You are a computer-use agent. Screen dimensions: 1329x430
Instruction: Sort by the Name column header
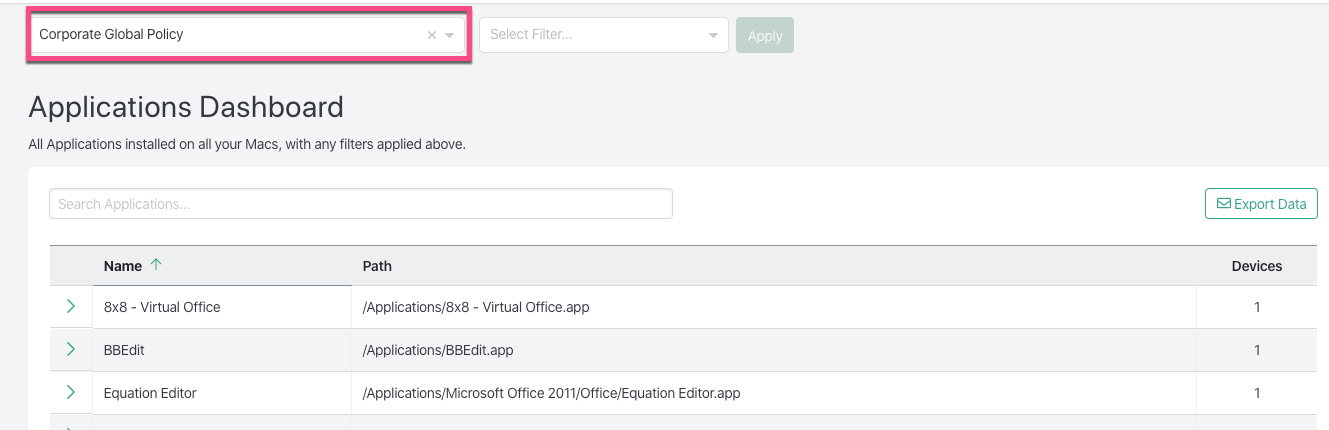123,266
